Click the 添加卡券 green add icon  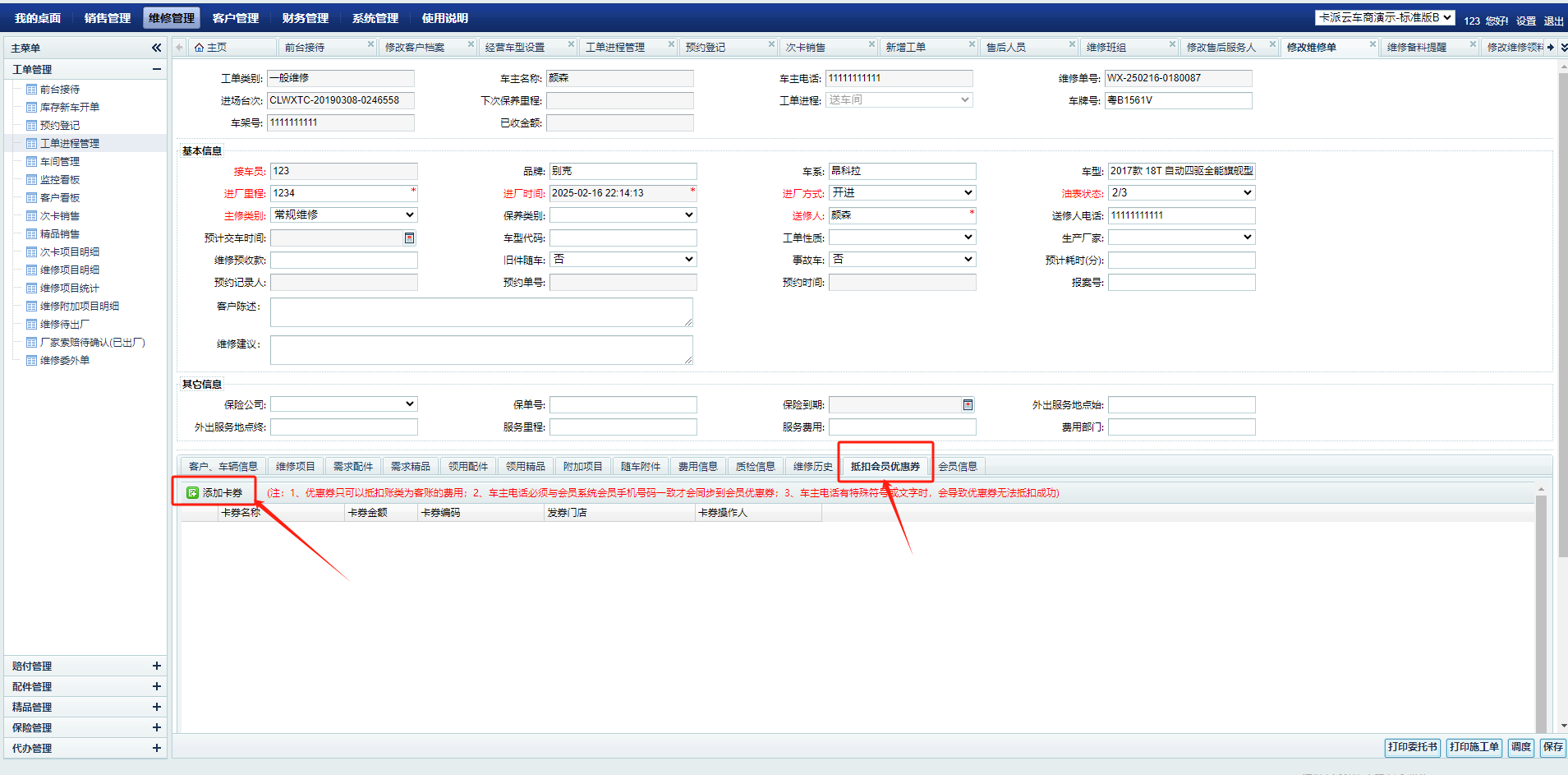tap(192, 493)
